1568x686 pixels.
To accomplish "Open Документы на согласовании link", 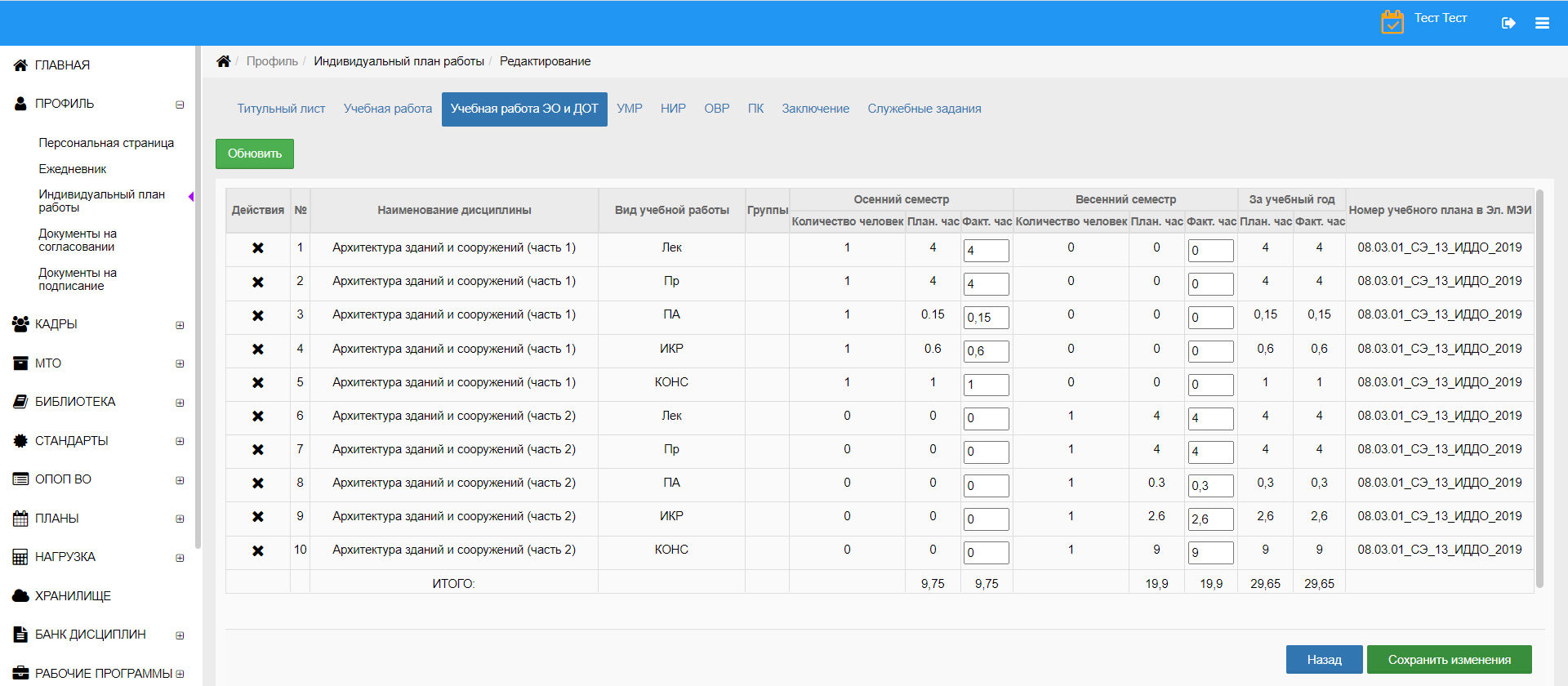I will pos(78,240).
